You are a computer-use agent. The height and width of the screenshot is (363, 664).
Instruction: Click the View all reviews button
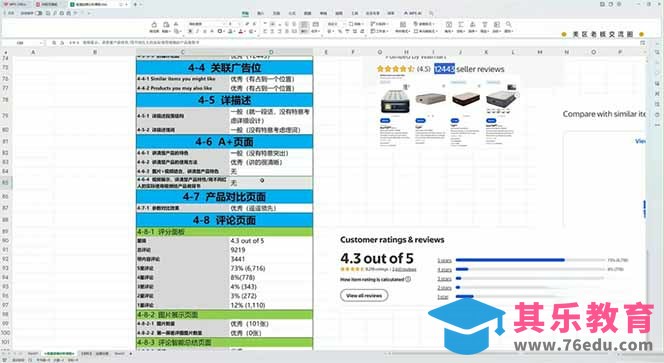364,296
